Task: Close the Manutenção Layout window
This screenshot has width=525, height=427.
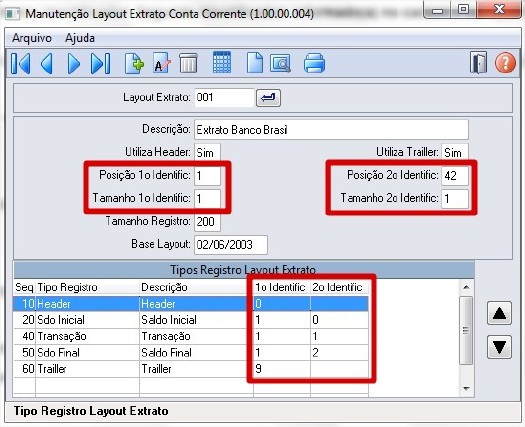Action: (x=499, y=9)
